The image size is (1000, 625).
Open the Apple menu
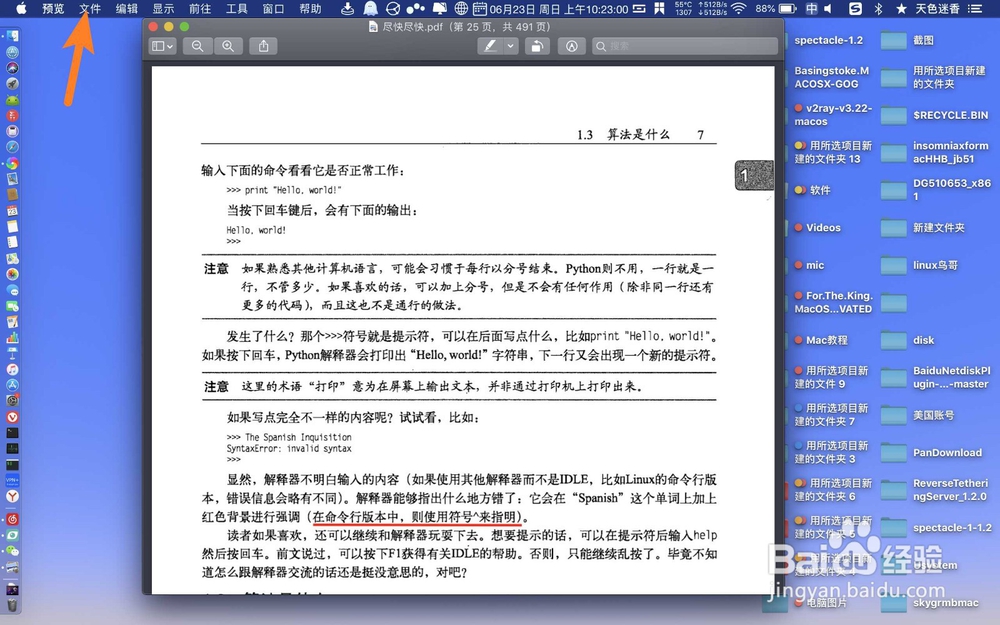point(21,8)
